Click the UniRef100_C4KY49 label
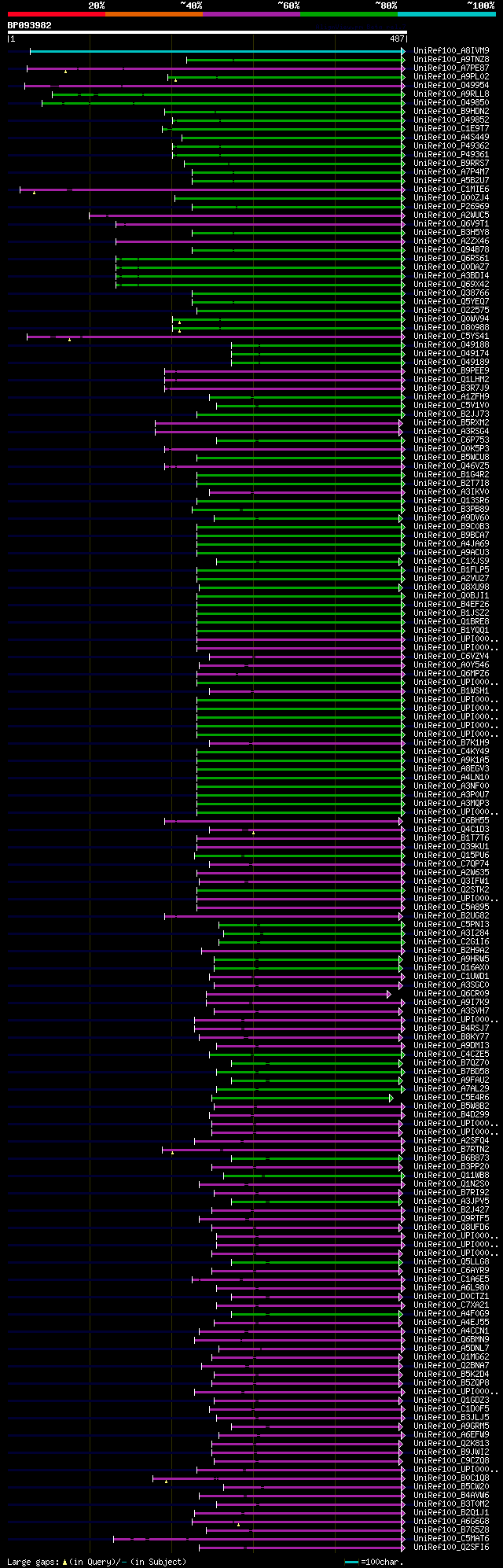Viewport: 503px width, 1568px height. 451,752
